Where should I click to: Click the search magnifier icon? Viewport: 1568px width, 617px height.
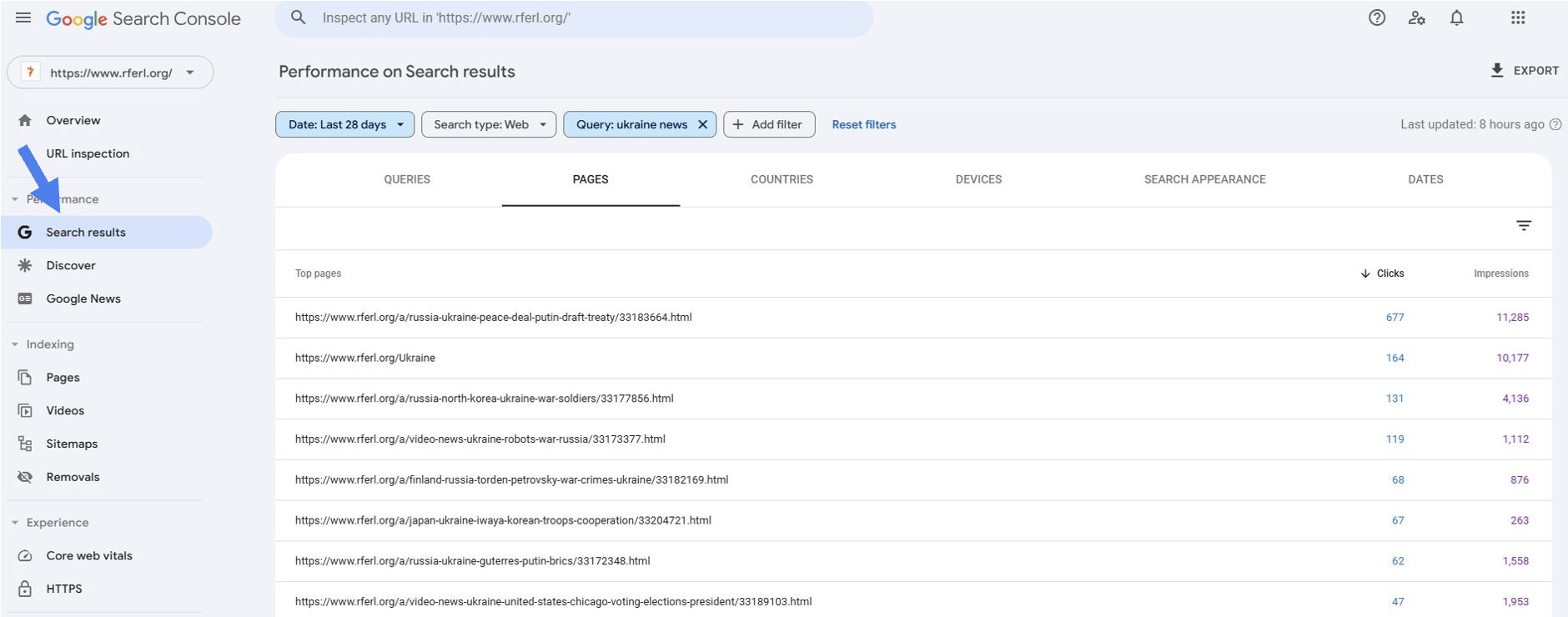298,18
